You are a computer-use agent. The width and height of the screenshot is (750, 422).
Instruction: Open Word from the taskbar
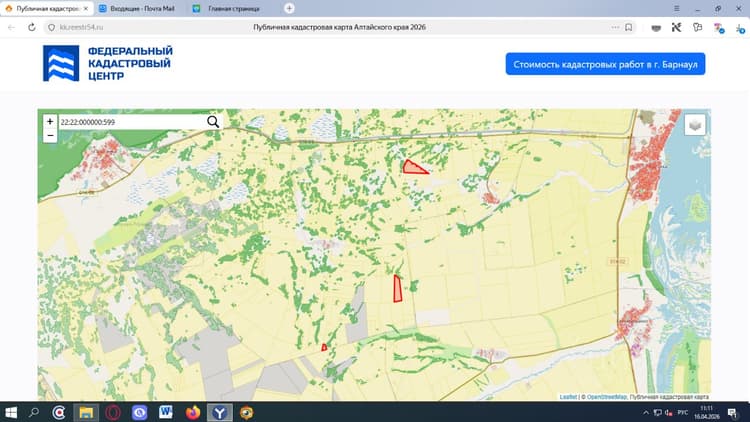(166, 412)
